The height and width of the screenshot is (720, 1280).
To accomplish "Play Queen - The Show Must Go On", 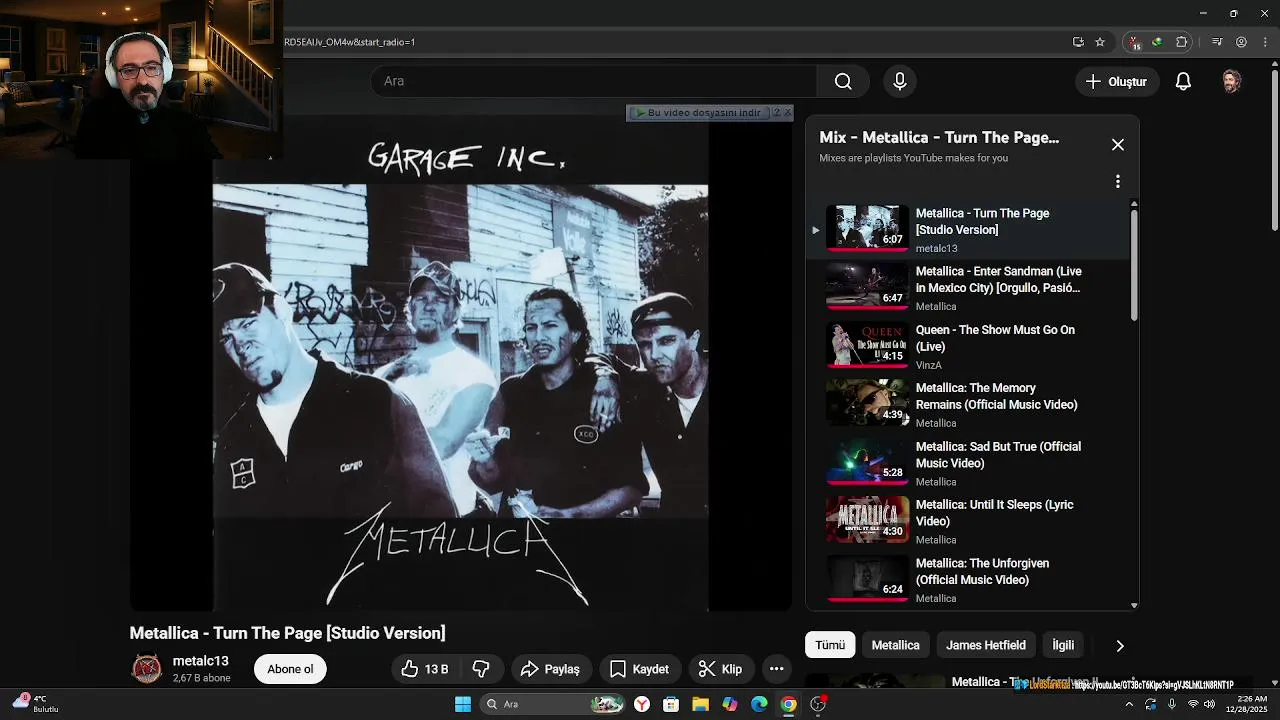I will [x=968, y=346].
